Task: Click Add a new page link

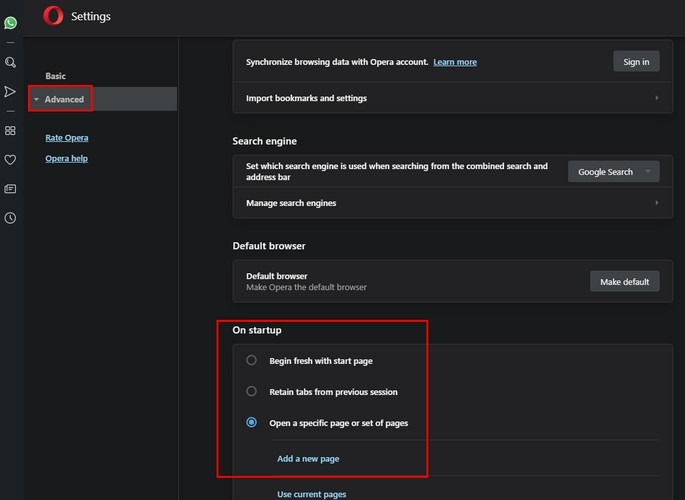Action: click(x=308, y=459)
